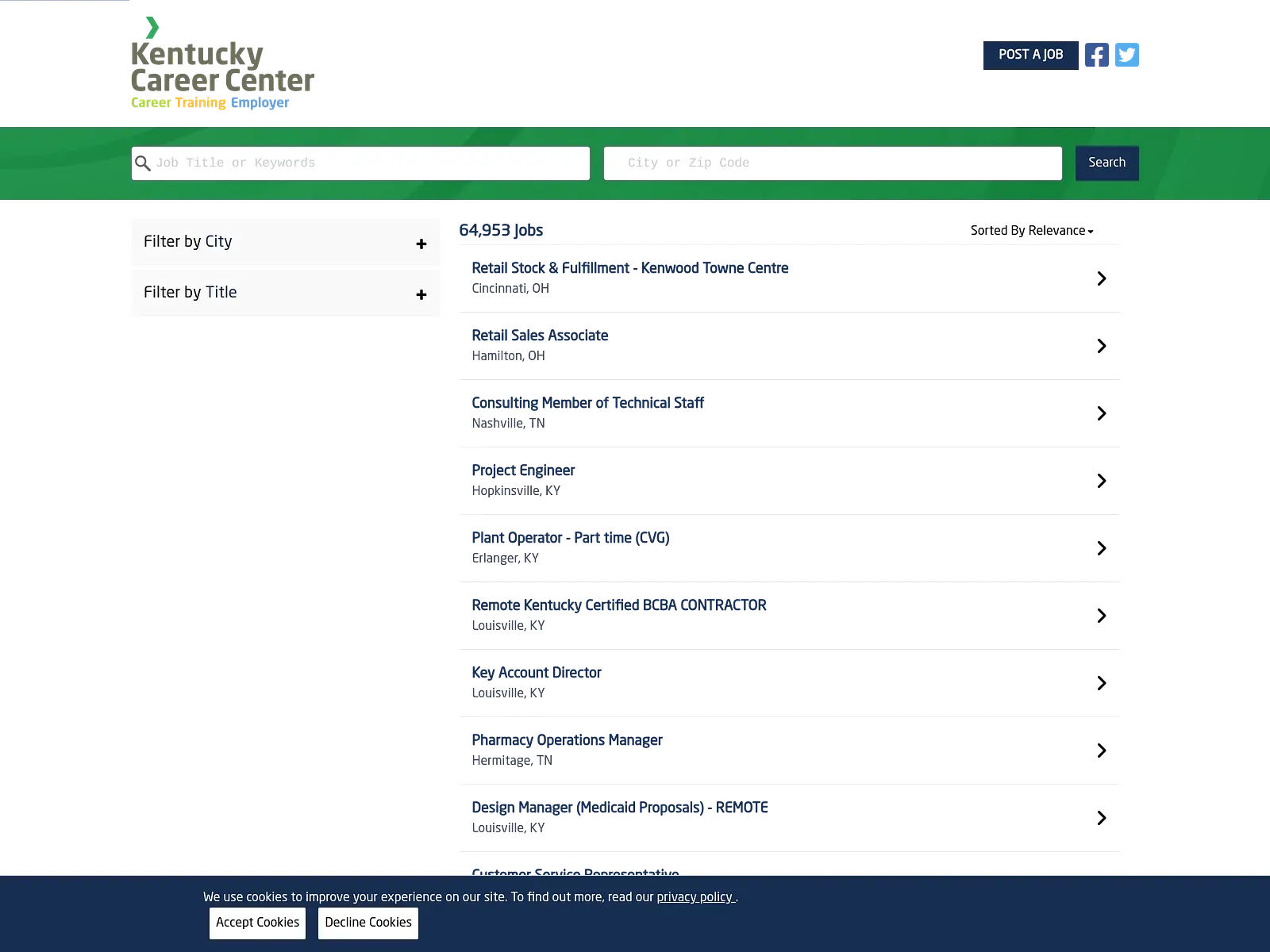Open Design Manager (Medicaid Proposals) - REMOTE listing

click(x=620, y=808)
